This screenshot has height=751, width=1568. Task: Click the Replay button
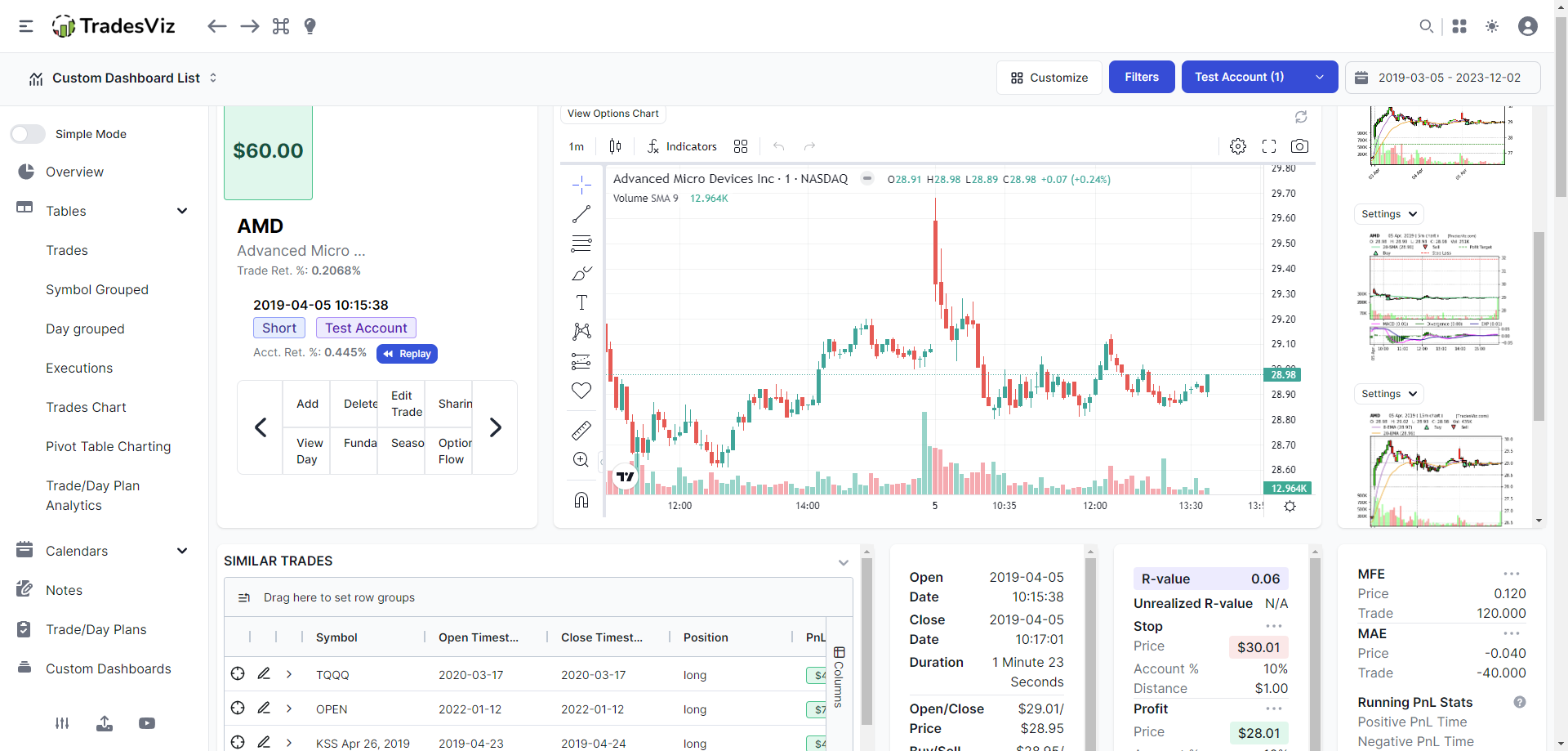[x=407, y=354]
